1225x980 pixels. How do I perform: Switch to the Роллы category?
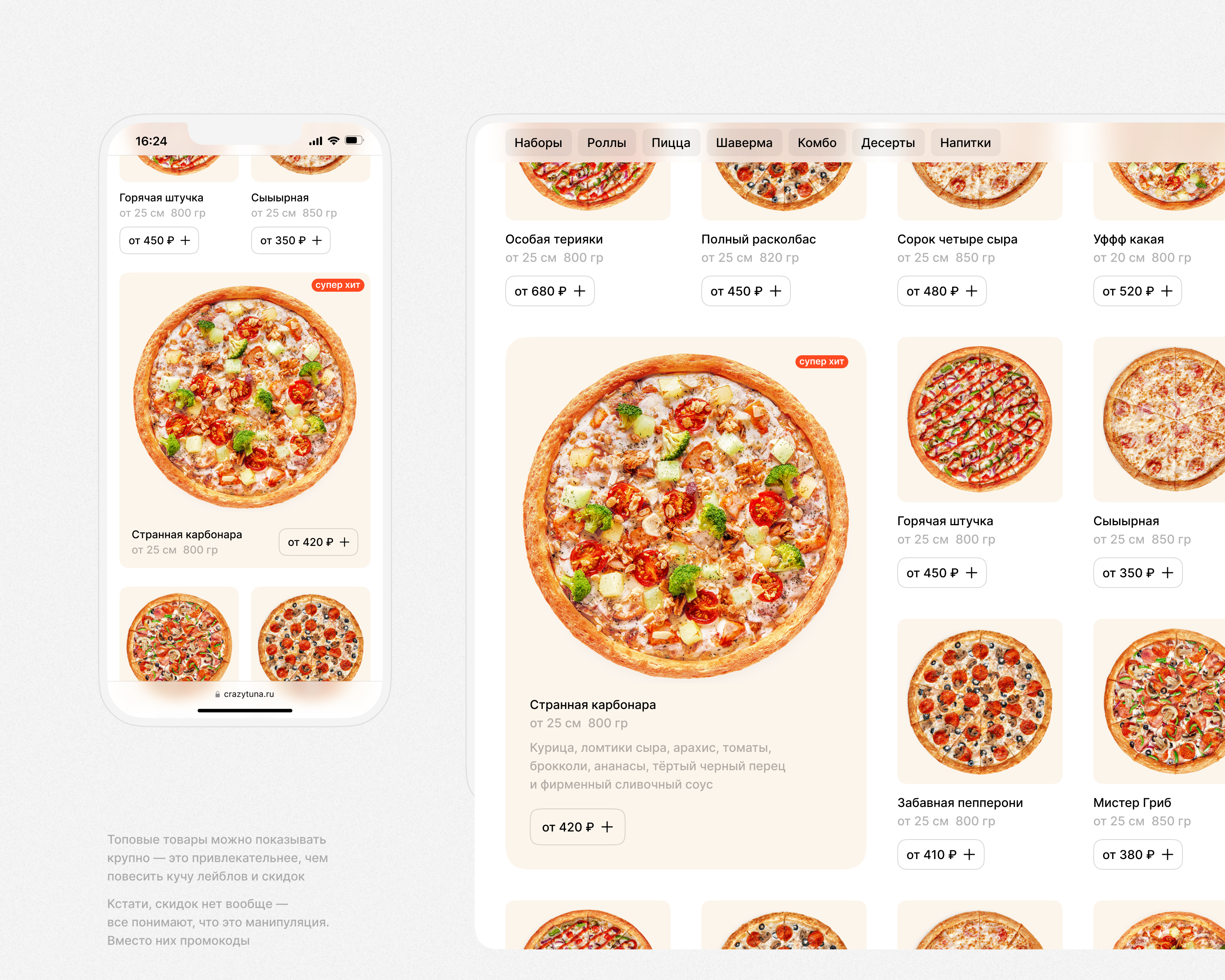pyautogui.click(x=606, y=142)
